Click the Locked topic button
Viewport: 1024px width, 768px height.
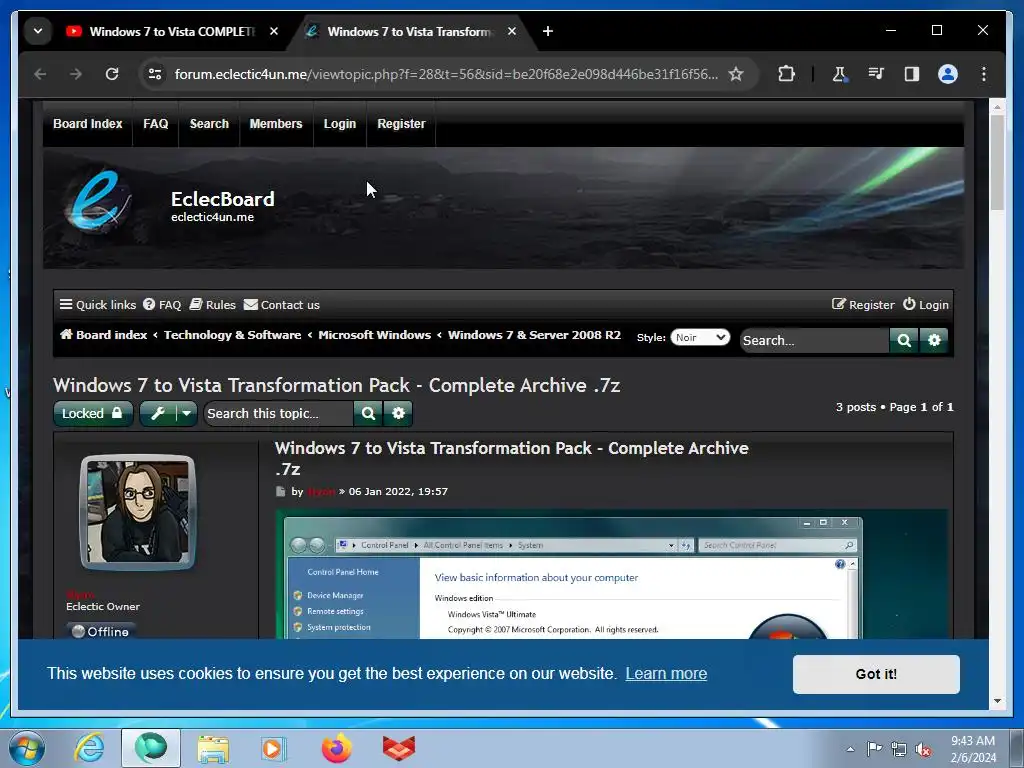pos(93,413)
